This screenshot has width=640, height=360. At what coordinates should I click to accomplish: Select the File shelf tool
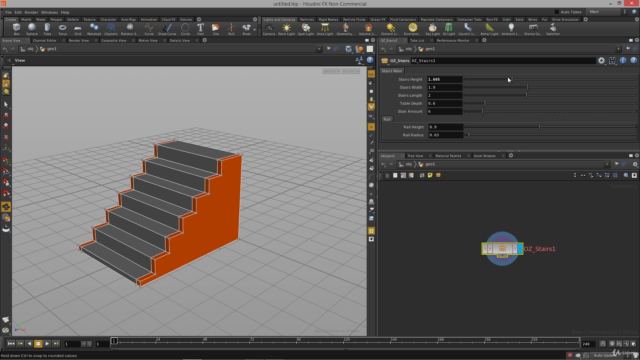click(x=216, y=29)
